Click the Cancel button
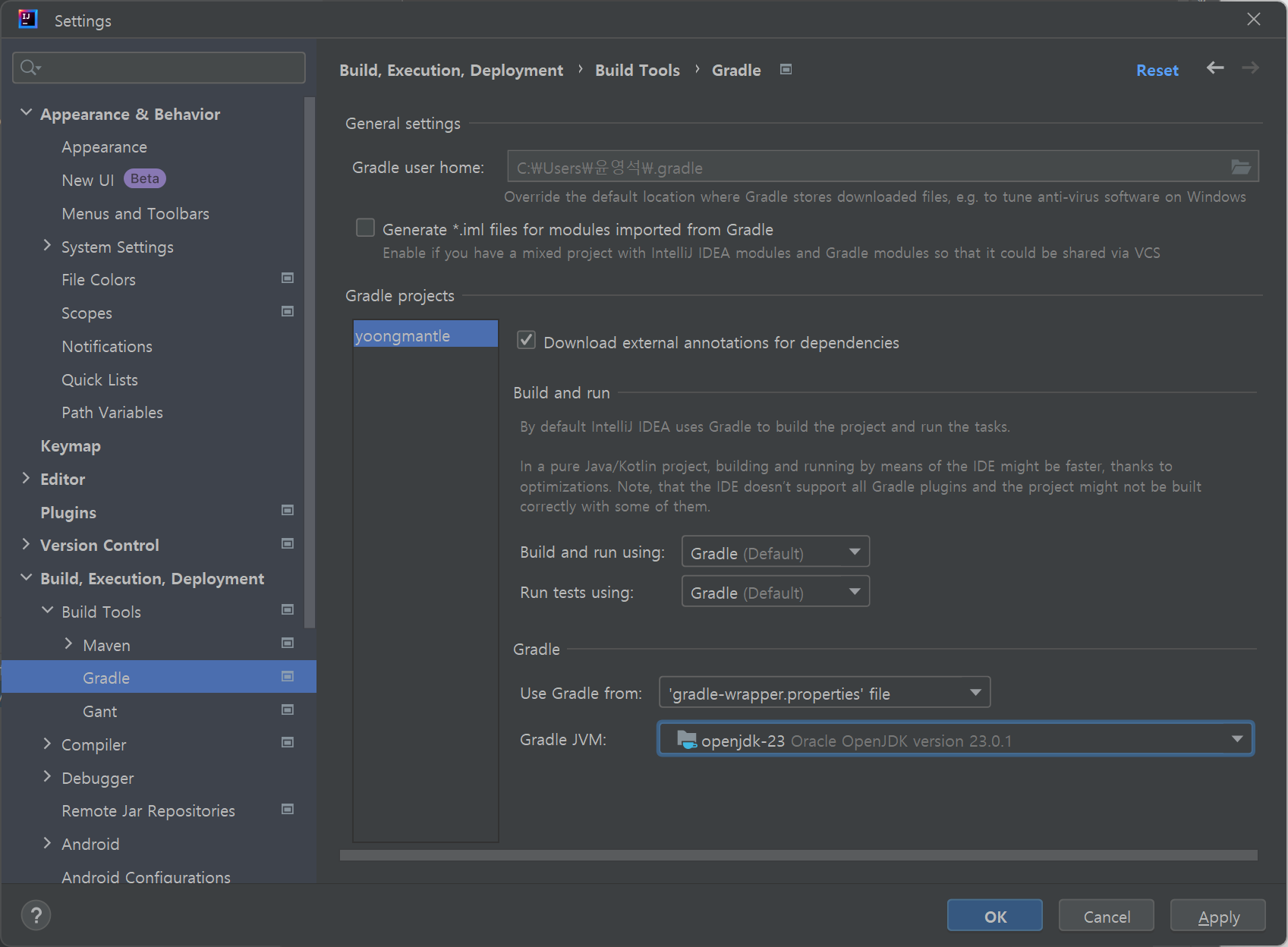 tap(1107, 916)
